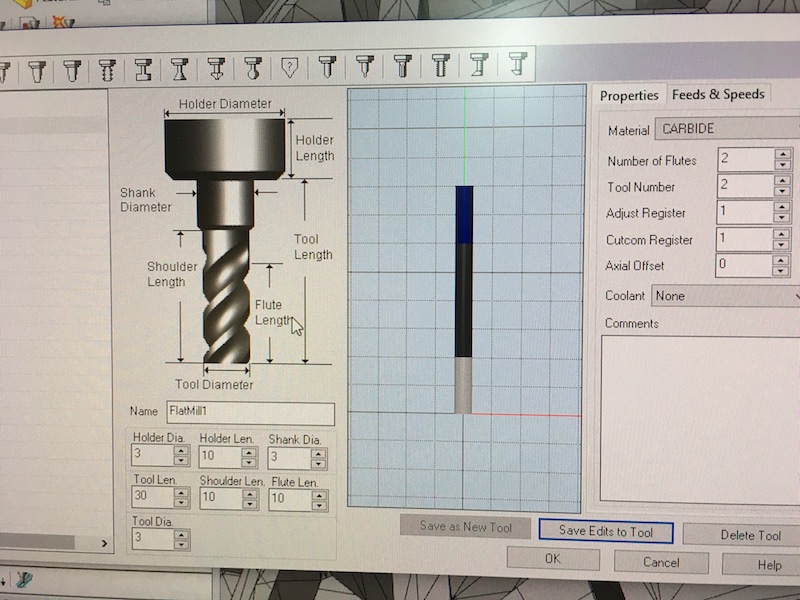The width and height of the screenshot is (800, 600).
Task: Decrease Tool Dia. with down arrow
Action: [x=182, y=544]
